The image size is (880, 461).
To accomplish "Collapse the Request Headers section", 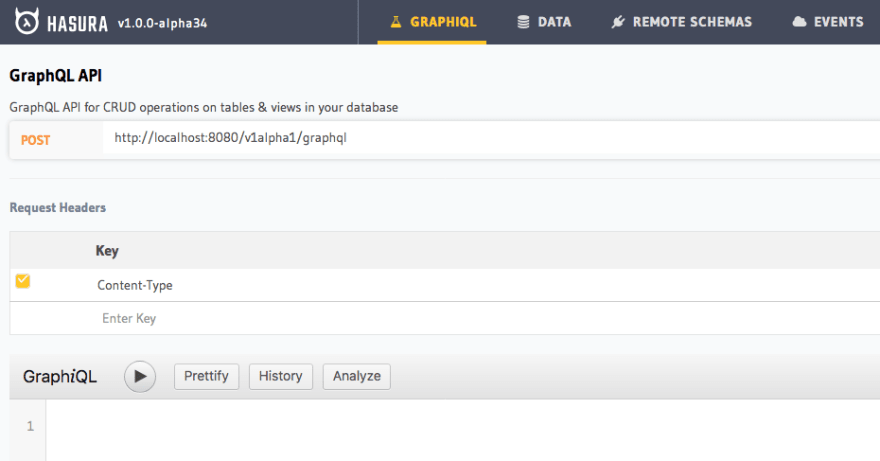I will coord(58,207).
